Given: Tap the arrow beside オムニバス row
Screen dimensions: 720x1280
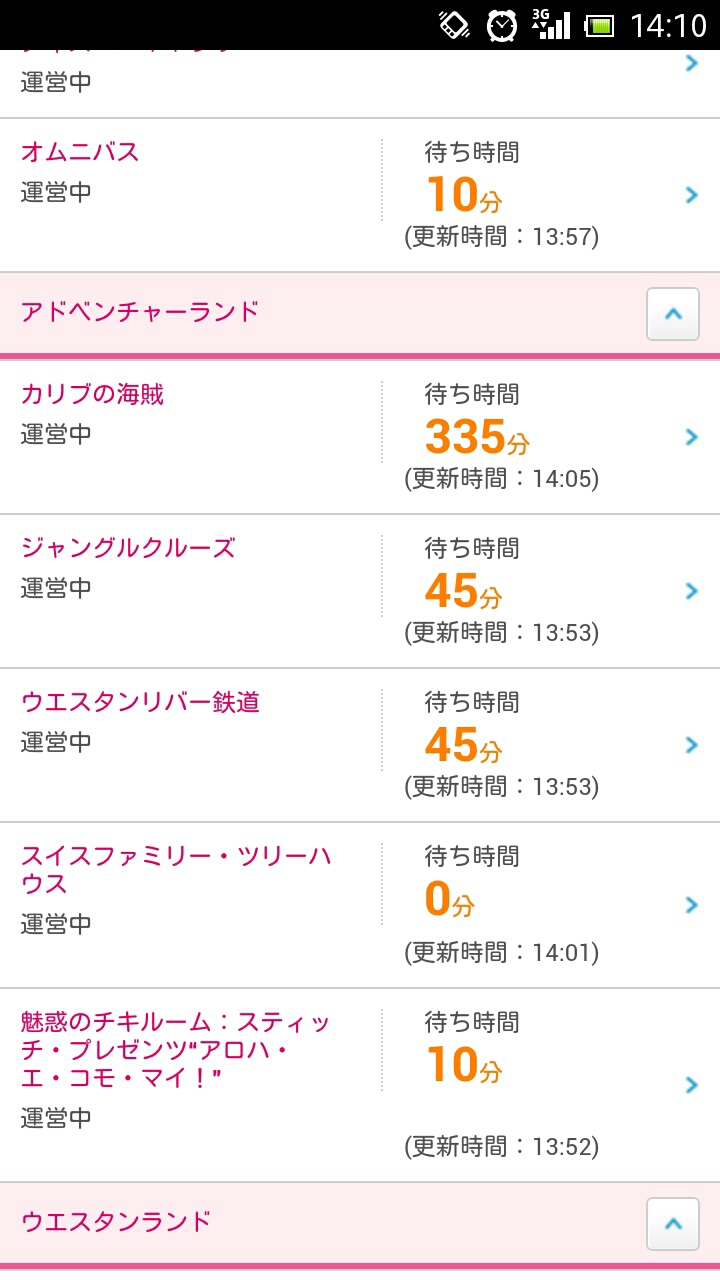Looking at the screenshot, I should [691, 195].
